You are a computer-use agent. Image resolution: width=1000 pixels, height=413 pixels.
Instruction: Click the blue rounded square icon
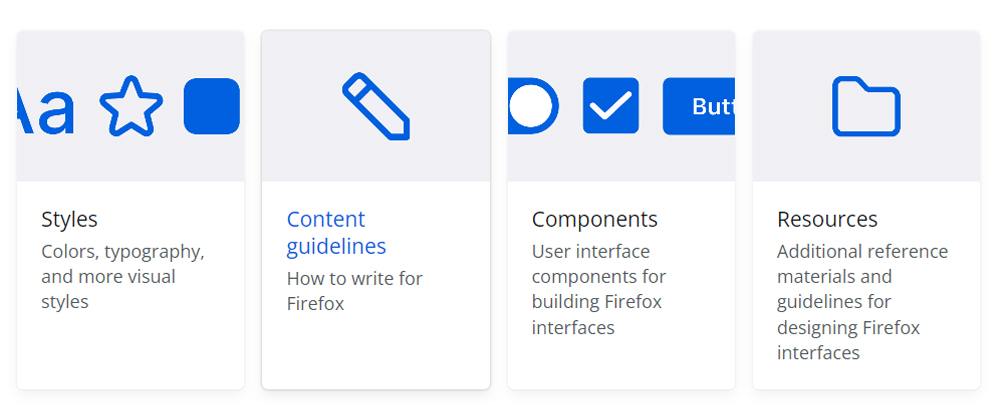212,106
